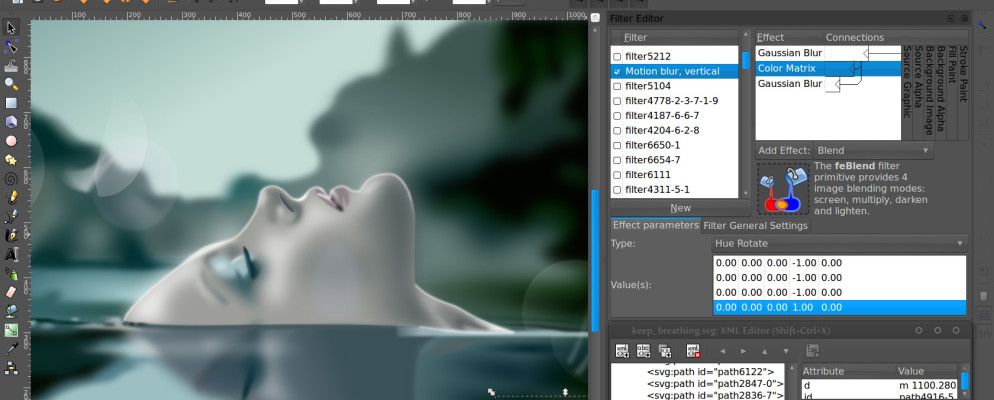Image resolution: width=994 pixels, height=400 pixels.
Task: Switch to Filter General Settings tab
Action: click(x=755, y=225)
